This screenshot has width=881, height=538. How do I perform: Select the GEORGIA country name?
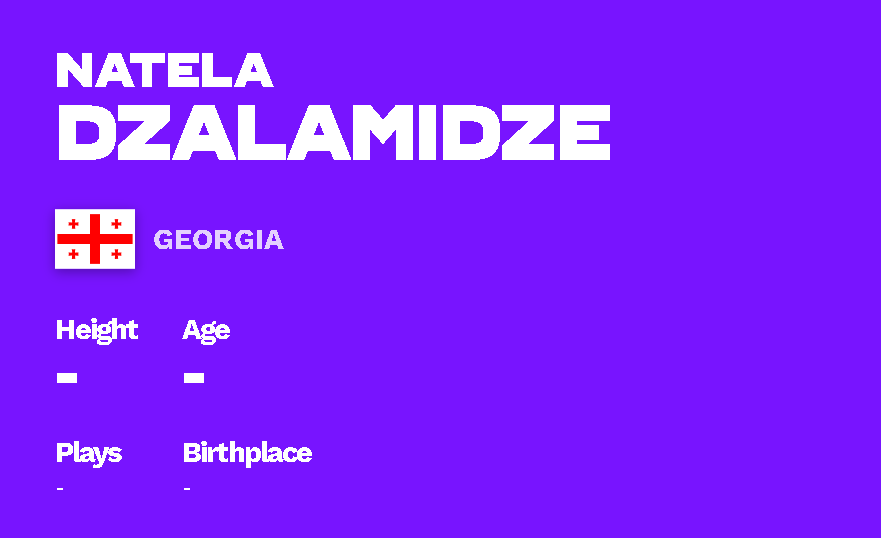218,240
